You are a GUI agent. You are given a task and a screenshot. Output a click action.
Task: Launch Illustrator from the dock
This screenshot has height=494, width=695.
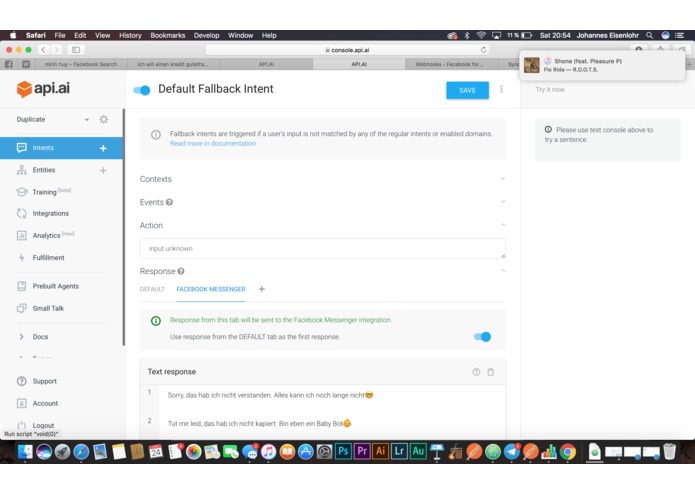tap(380, 451)
